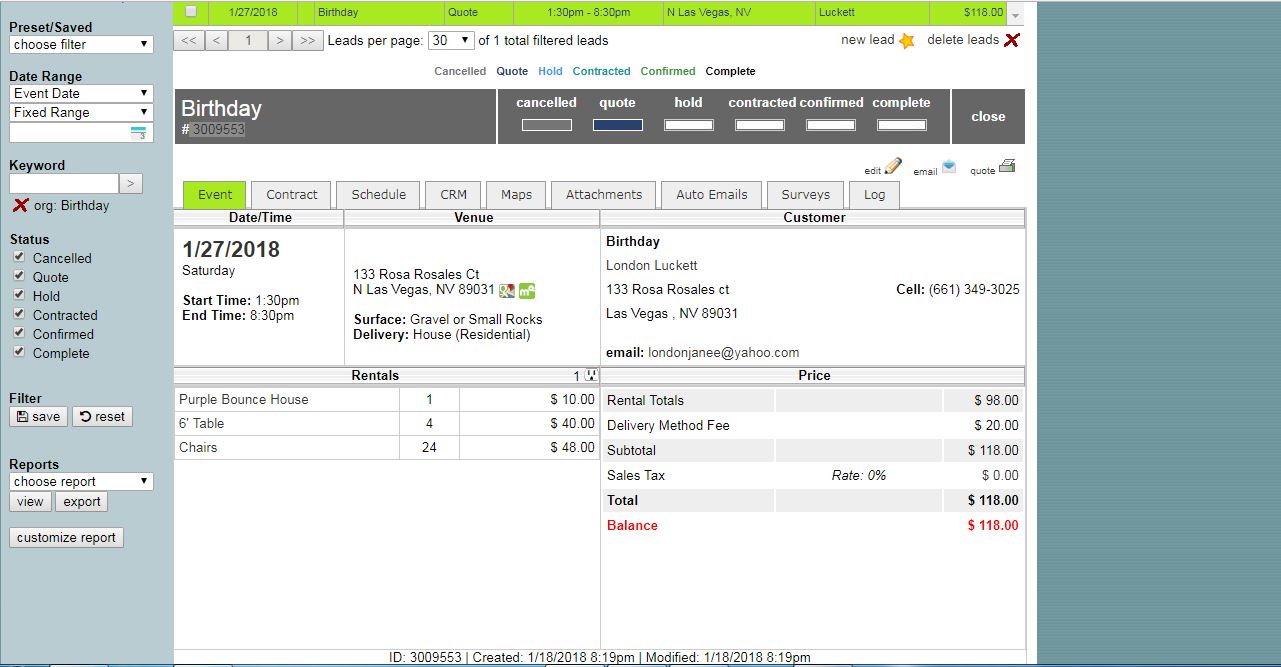Click the quote printer icon

[x=1007, y=166]
